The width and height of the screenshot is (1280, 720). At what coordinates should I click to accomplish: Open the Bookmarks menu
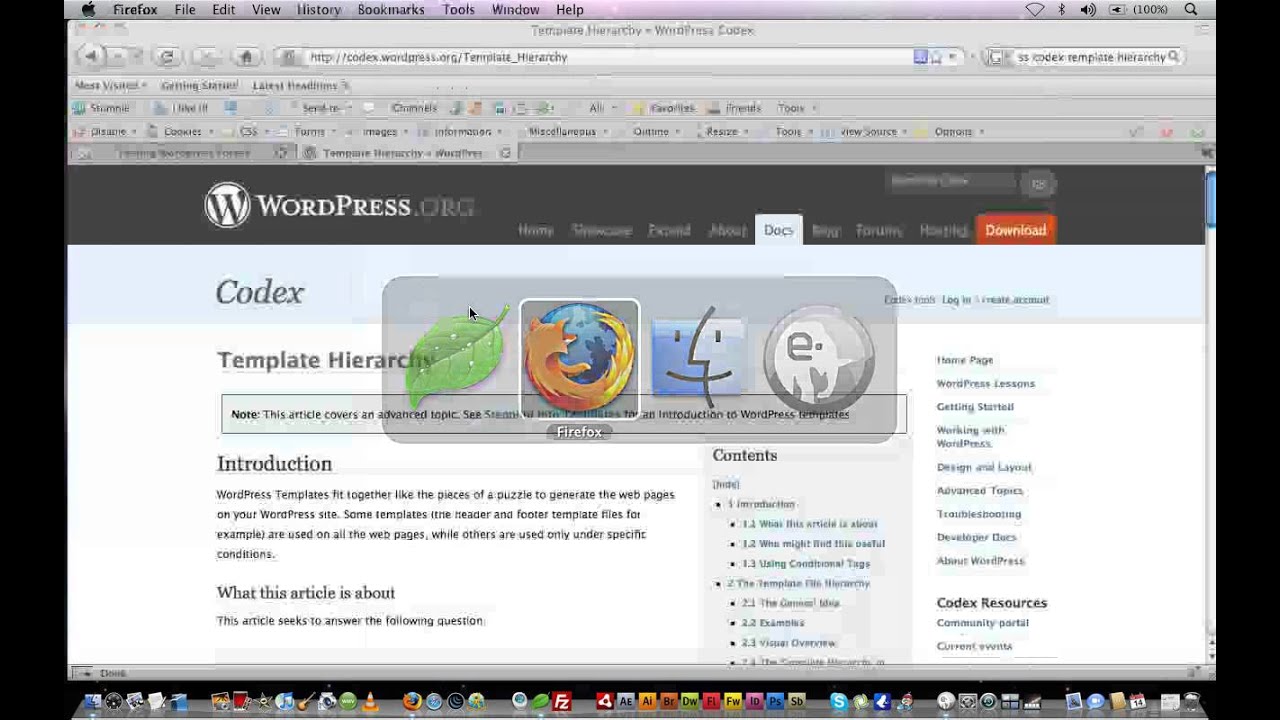pyautogui.click(x=391, y=9)
